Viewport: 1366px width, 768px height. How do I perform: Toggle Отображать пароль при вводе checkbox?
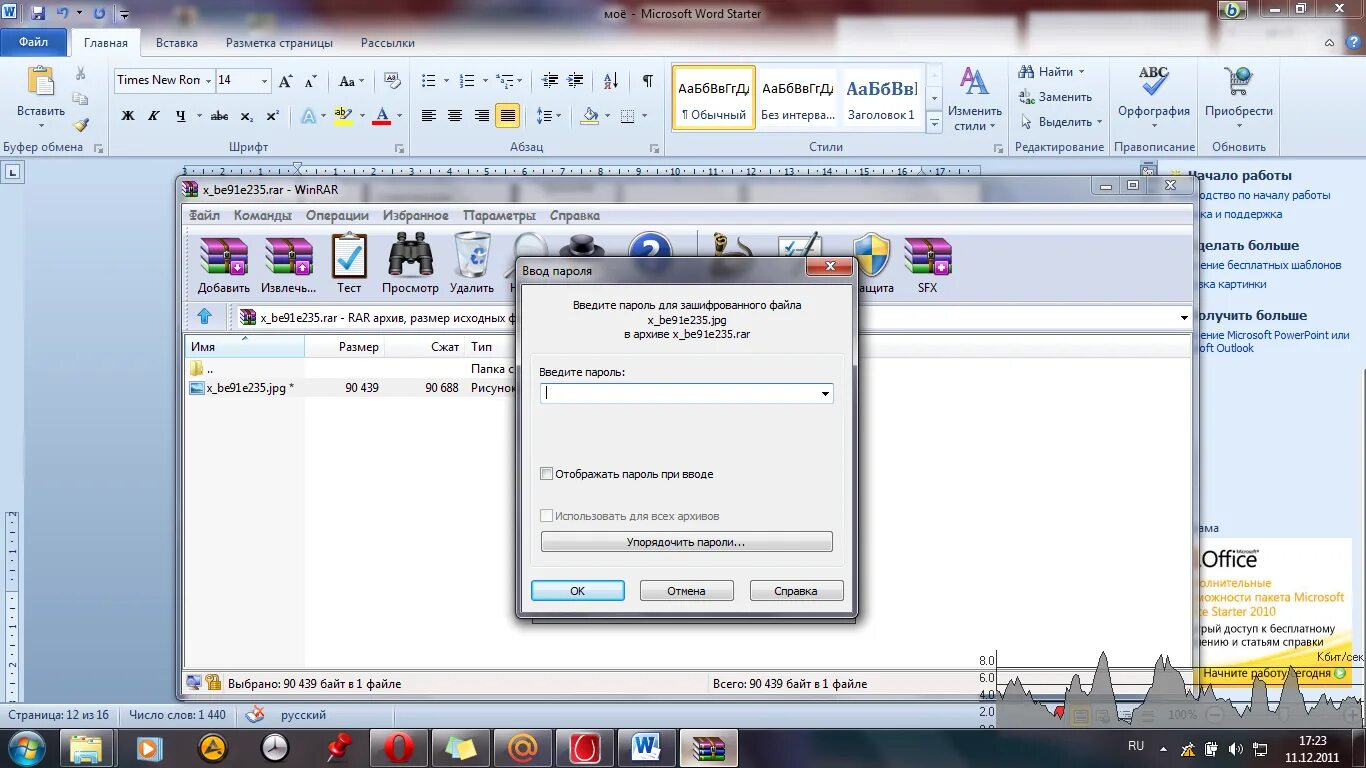pos(547,474)
